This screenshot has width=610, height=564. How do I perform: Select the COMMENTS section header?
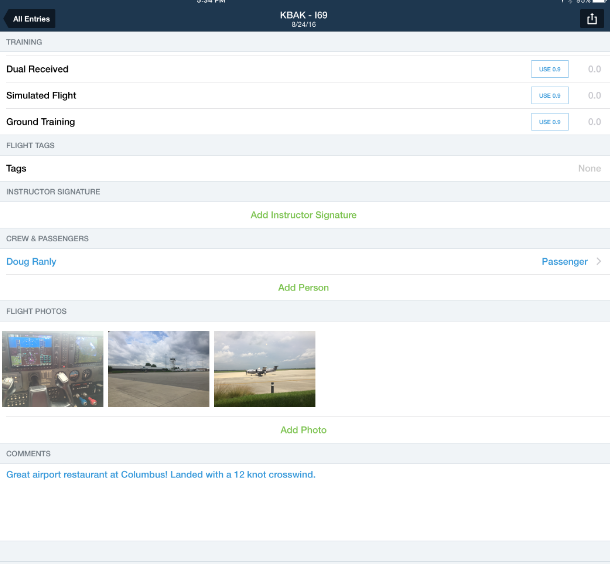pos(28,454)
